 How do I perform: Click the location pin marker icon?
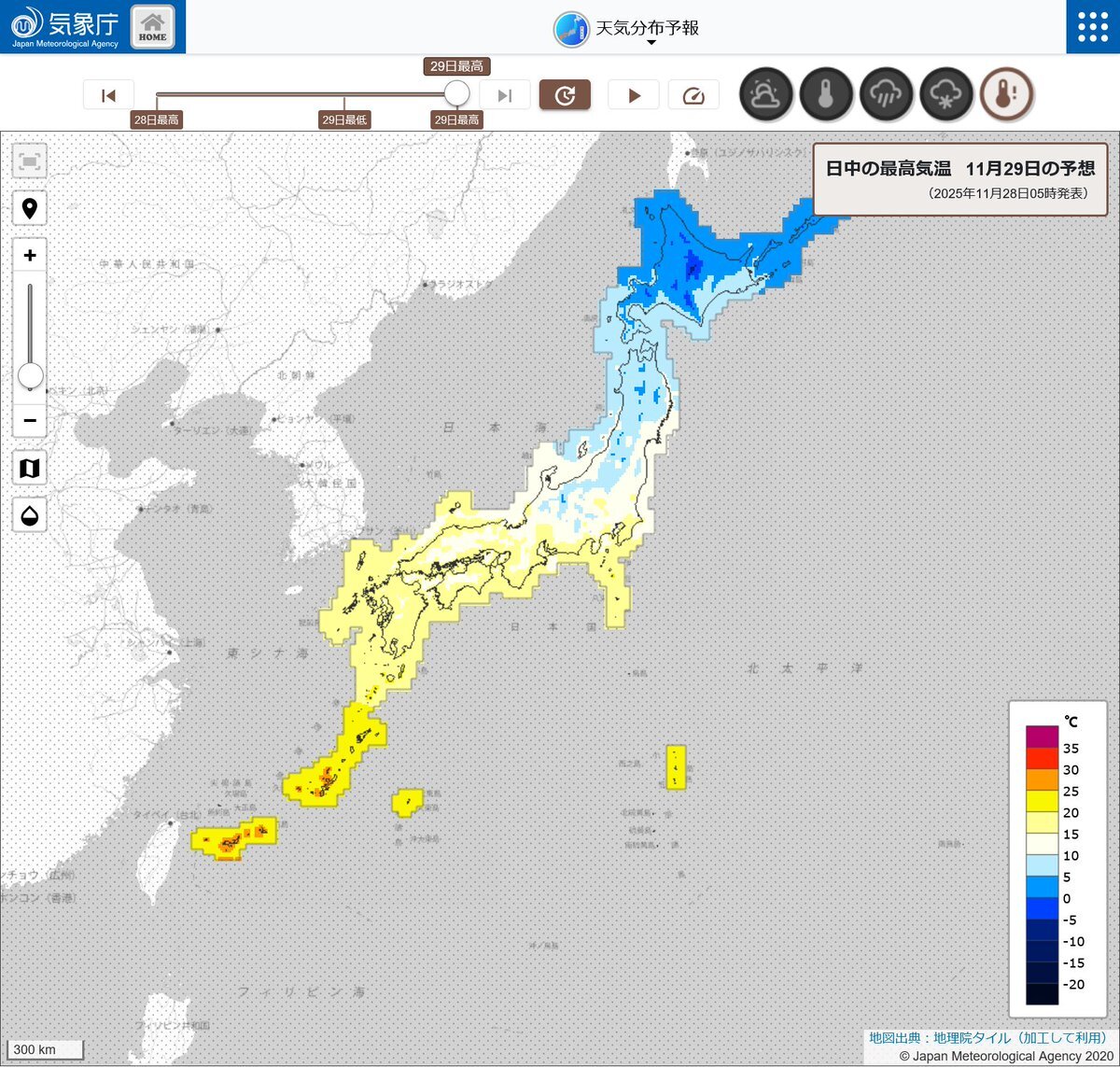[30, 208]
